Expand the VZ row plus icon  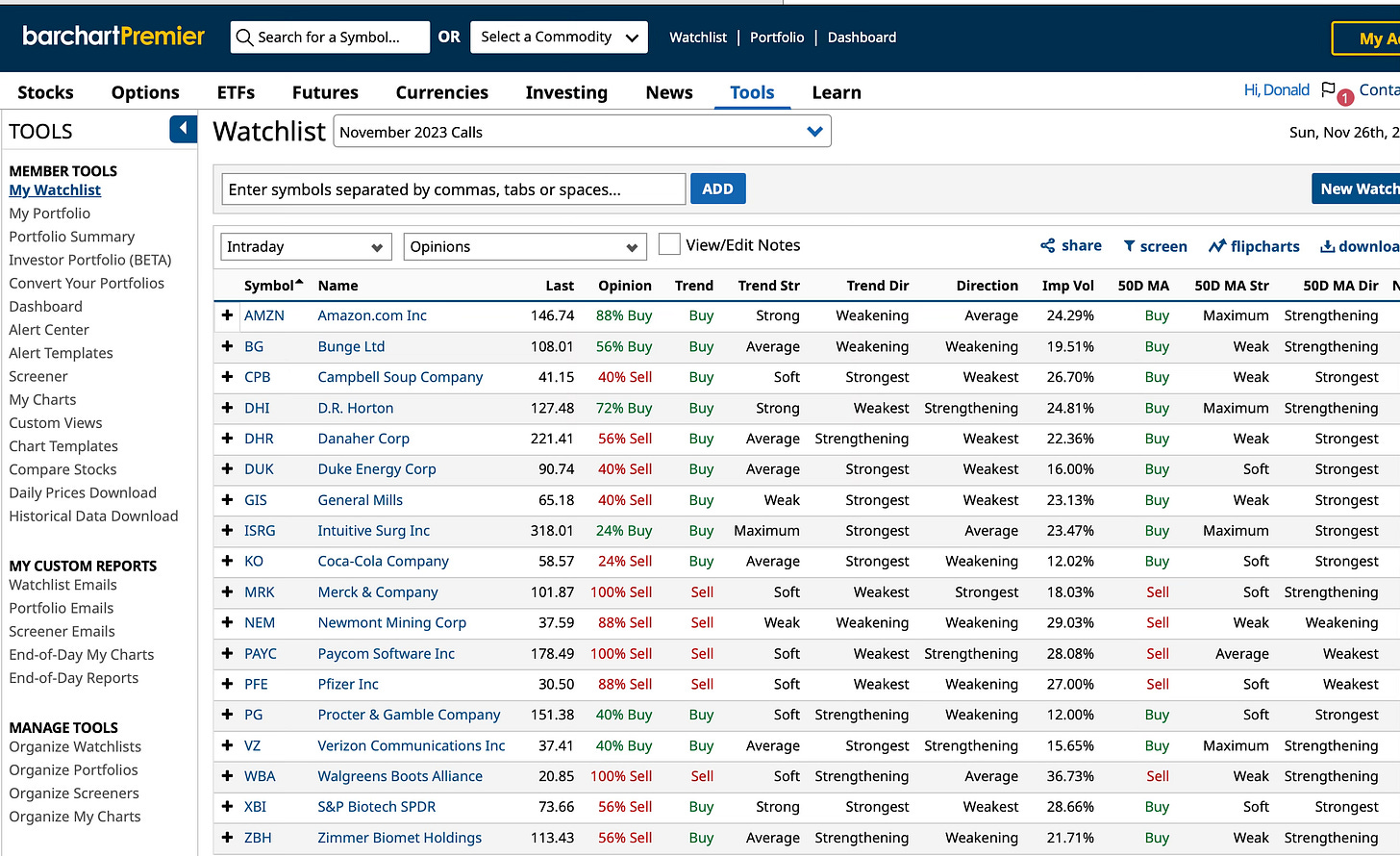coord(228,745)
